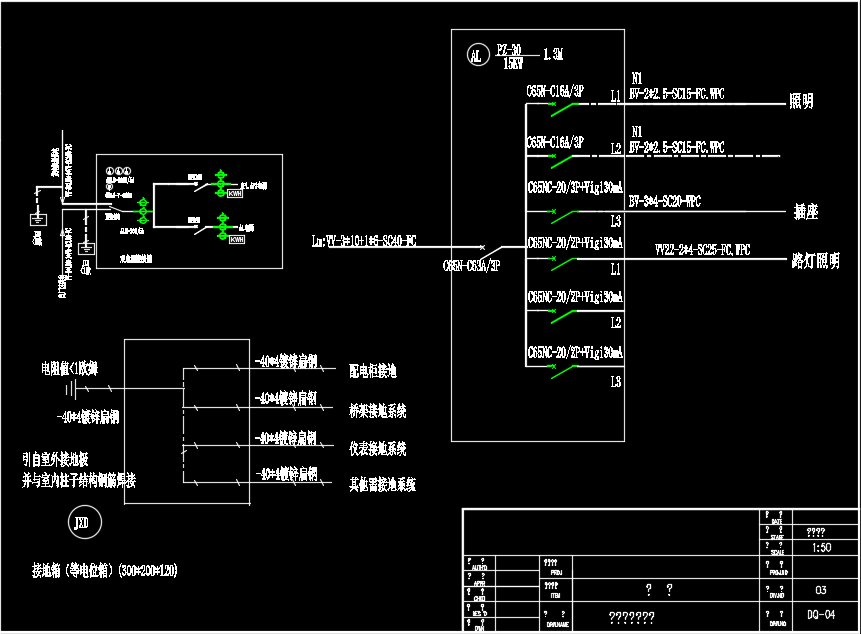
Task: Select the 仪表接地系统 label
Action: click(378, 448)
